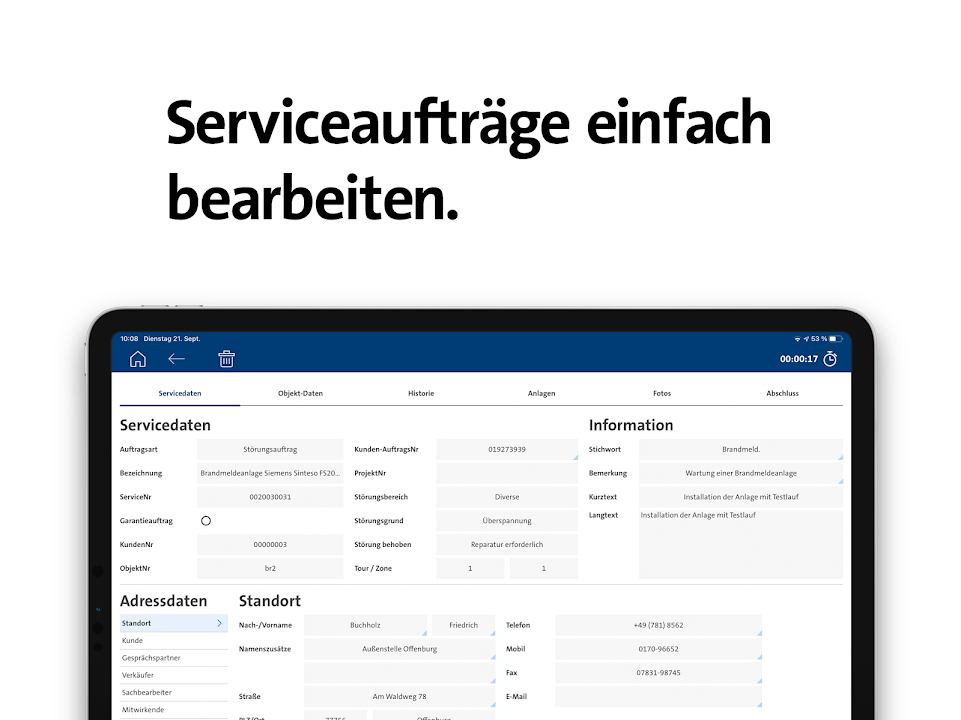The image size is (961, 720).
Task: Toggle the Garantieauftrag radio button
Action: tap(206, 521)
